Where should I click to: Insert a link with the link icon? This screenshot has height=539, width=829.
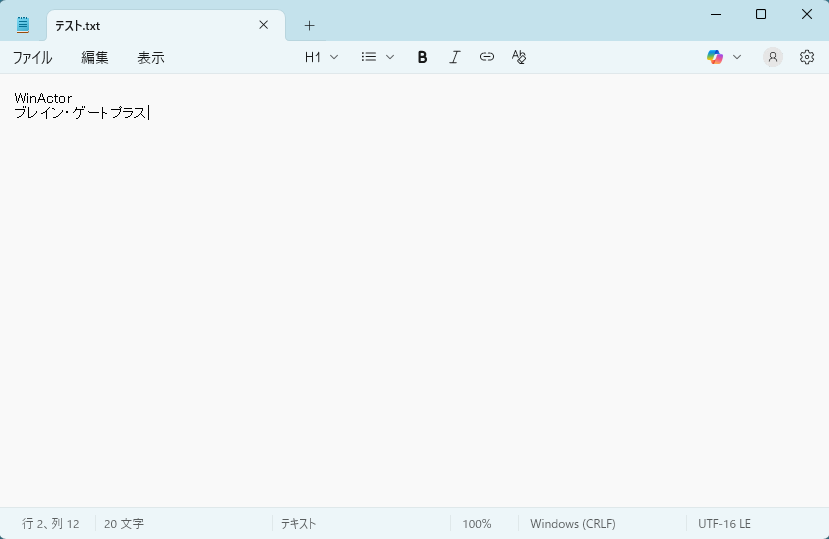pyautogui.click(x=486, y=57)
